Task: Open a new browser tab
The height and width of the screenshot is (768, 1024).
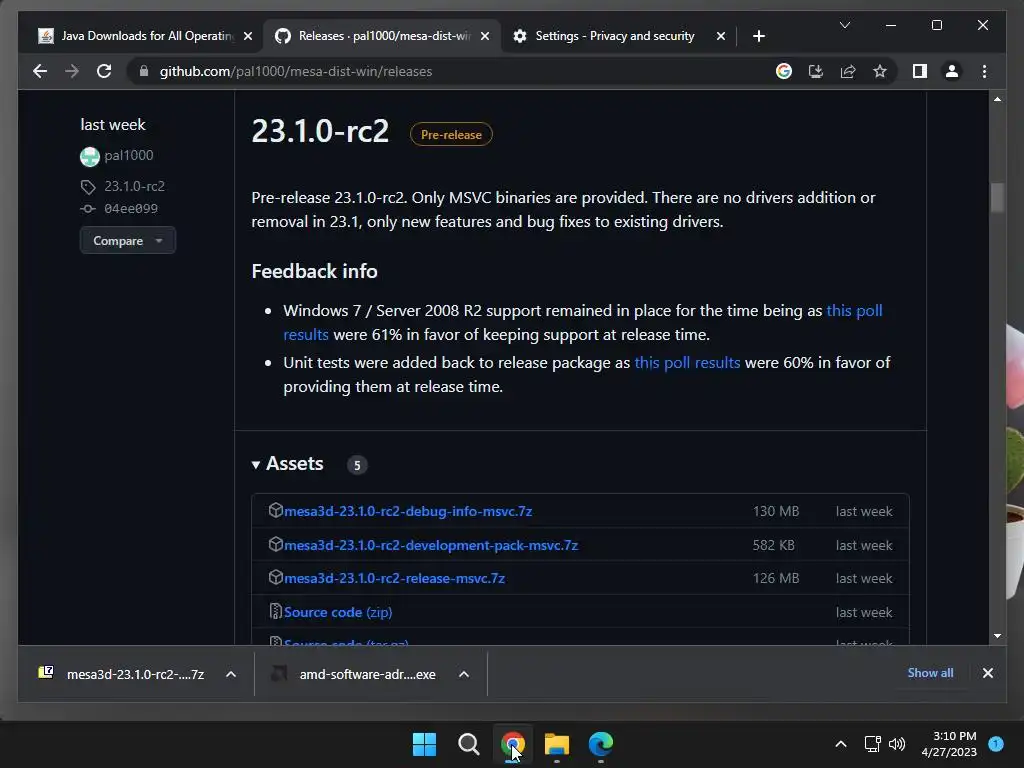Action: (758, 36)
